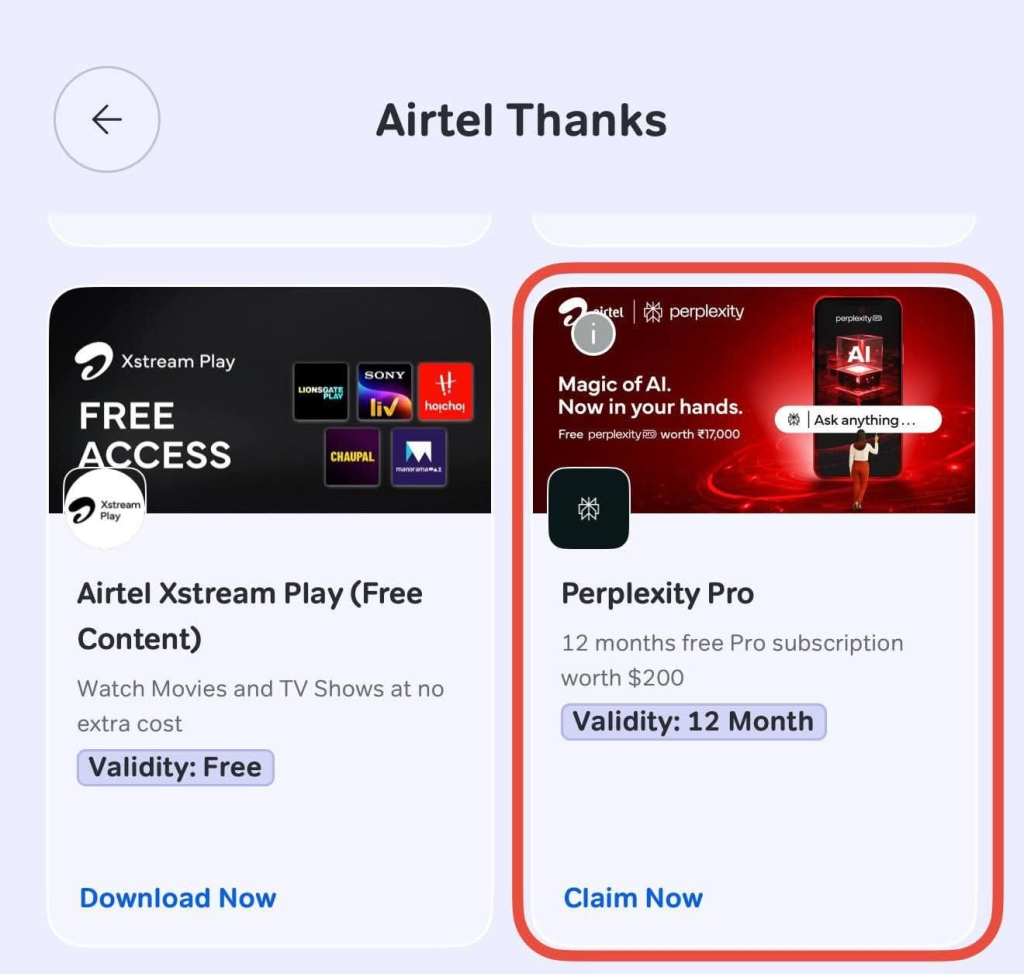
Task: Click Download Now for Xstream Play
Action: pyautogui.click(x=178, y=898)
